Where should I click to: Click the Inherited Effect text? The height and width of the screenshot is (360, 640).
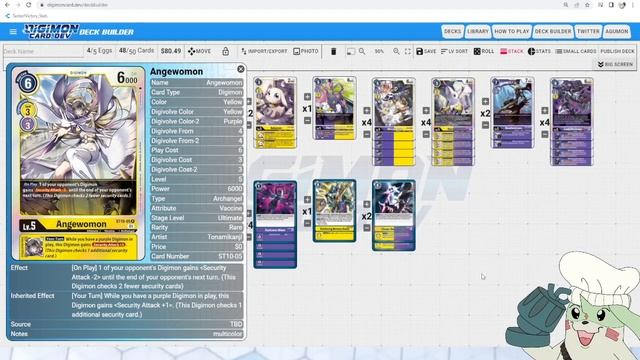(157, 305)
